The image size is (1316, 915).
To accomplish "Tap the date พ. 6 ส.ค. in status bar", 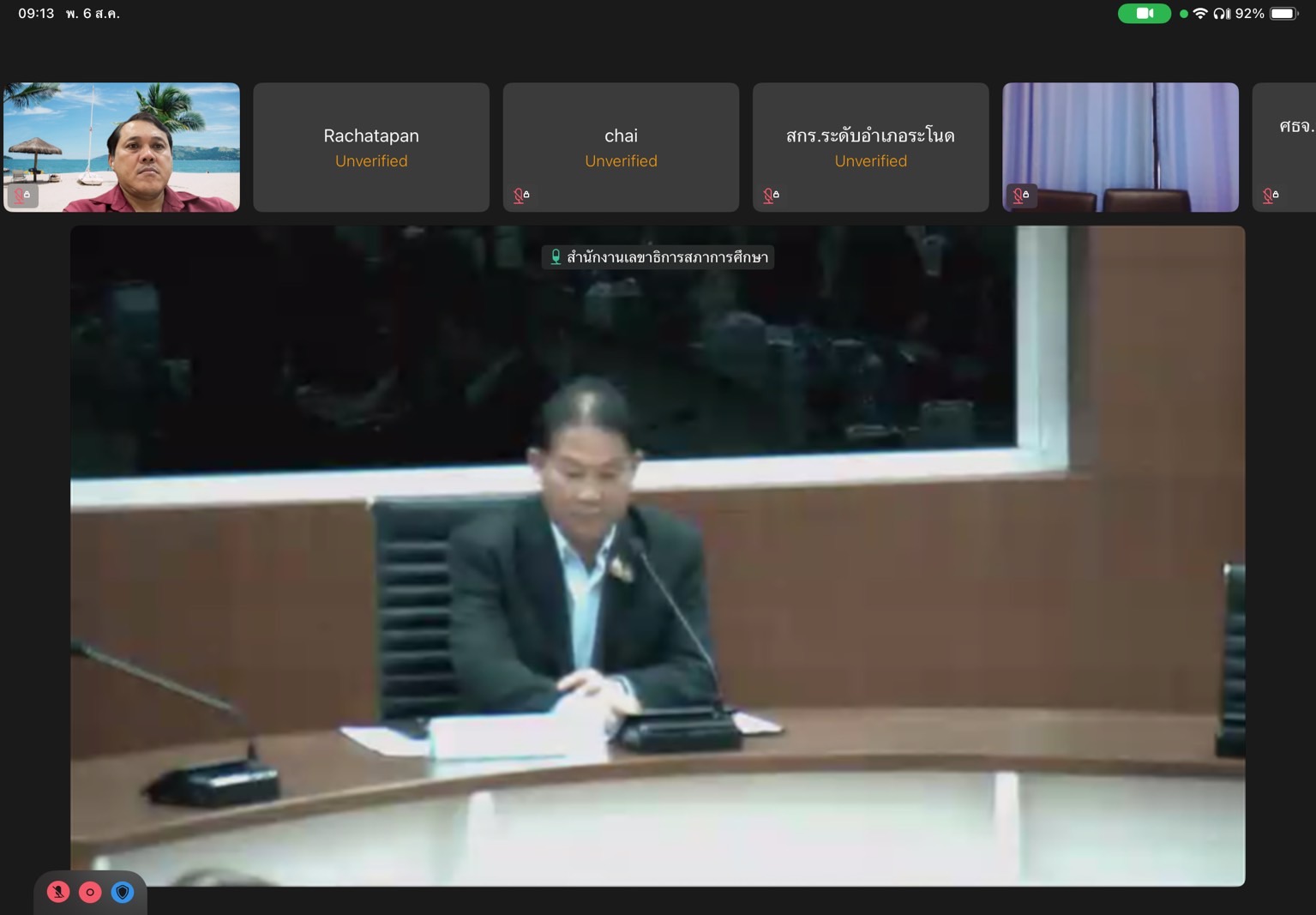I will point(93,14).
